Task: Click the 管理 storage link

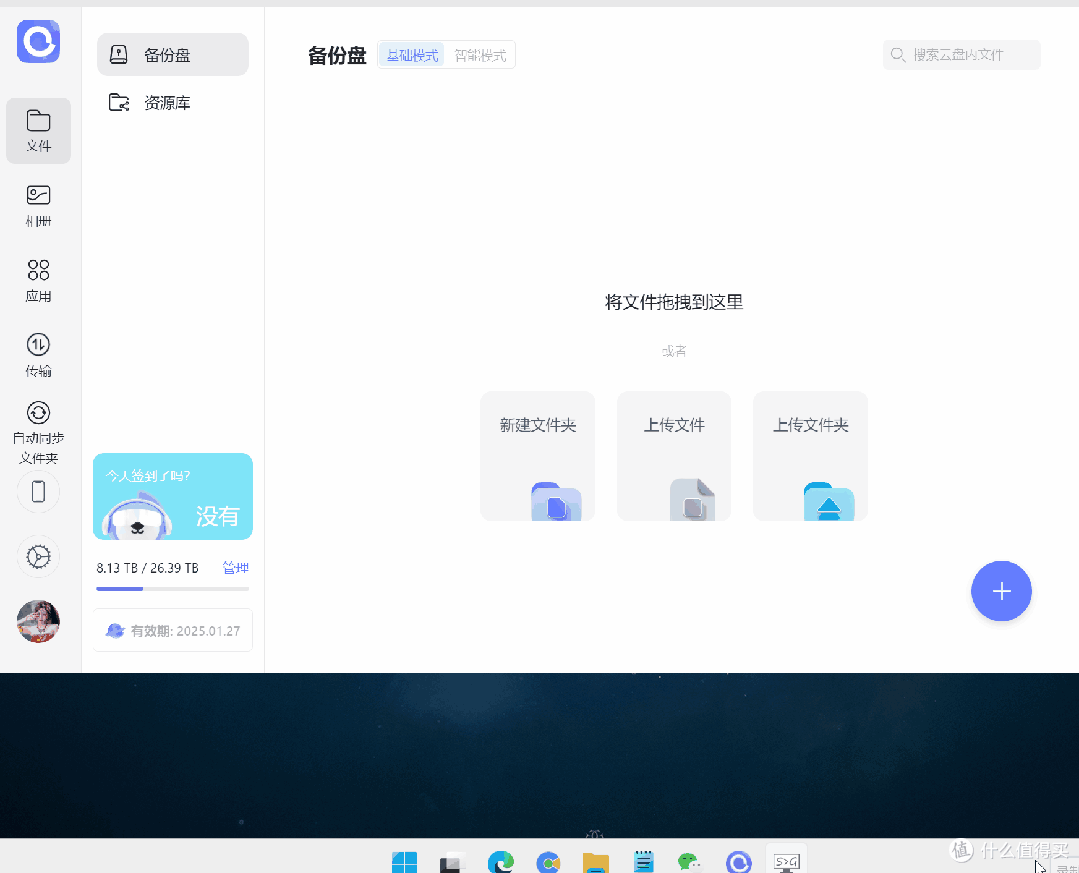Action: pyautogui.click(x=235, y=568)
